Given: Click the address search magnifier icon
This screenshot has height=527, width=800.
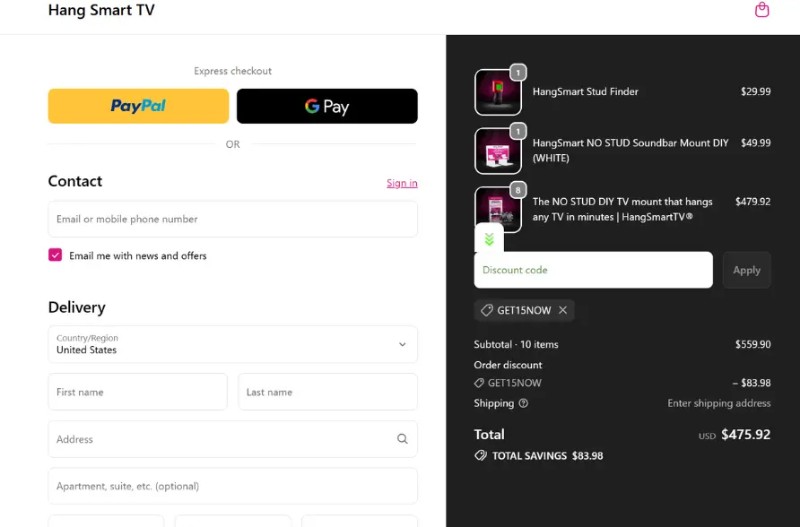Looking at the screenshot, I should tap(402, 439).
